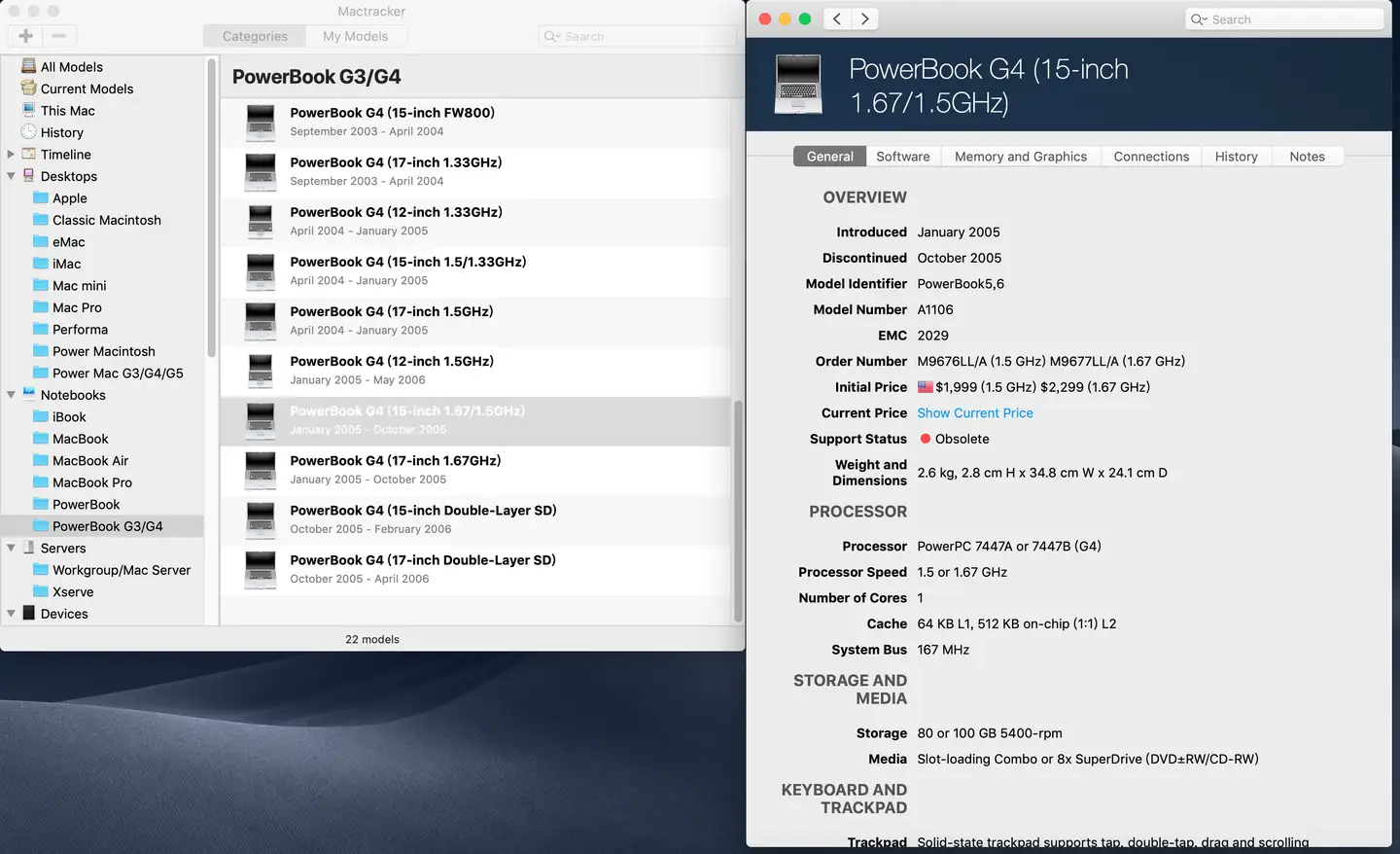Select PowerBook G4 (15-inch FW800) row
Image resolution: width=1400 pixels, height=854 pixels.
coord(475,123)
